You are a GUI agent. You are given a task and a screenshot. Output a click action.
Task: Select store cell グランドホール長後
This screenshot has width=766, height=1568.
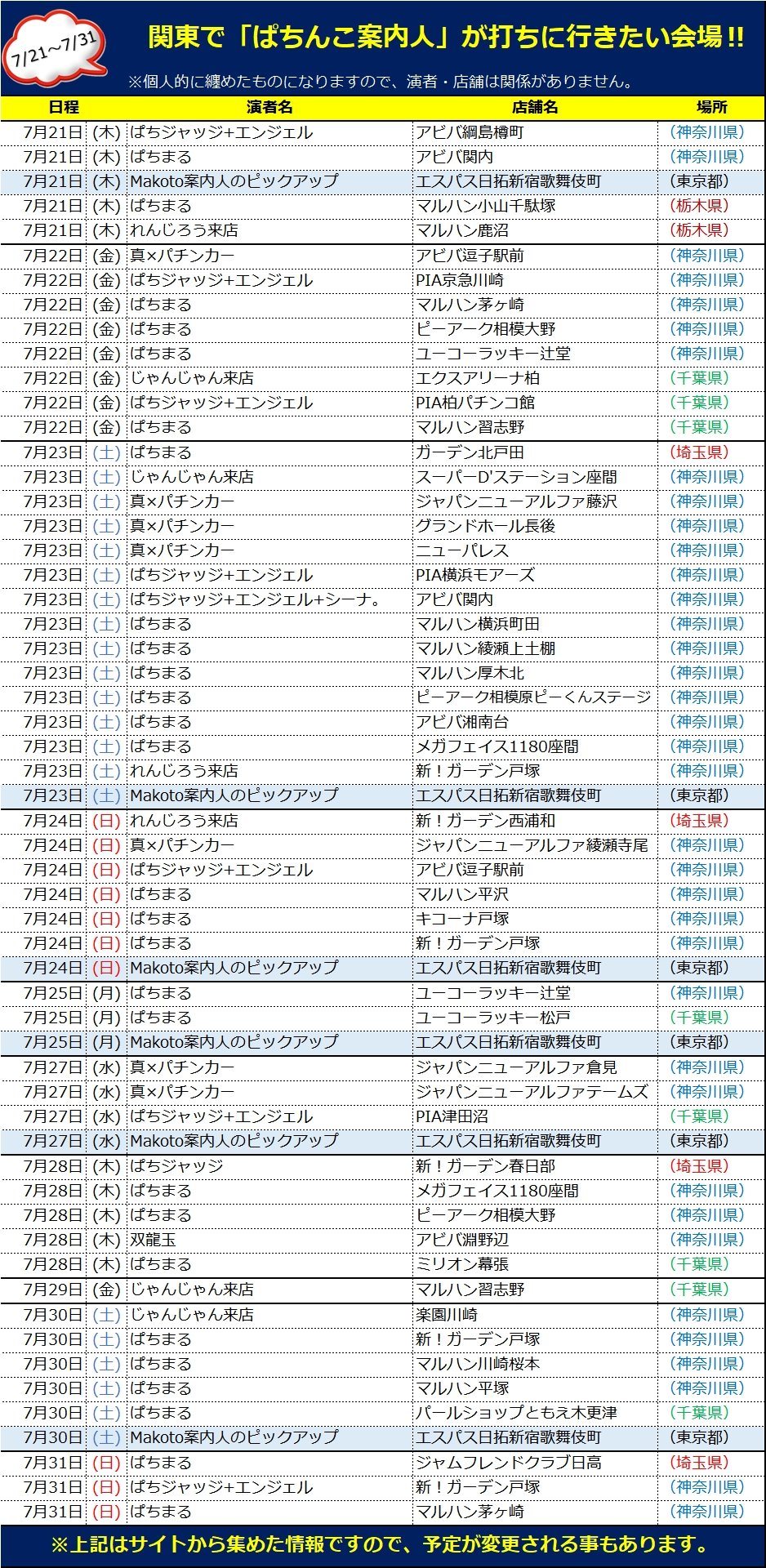tap(535, 526)
